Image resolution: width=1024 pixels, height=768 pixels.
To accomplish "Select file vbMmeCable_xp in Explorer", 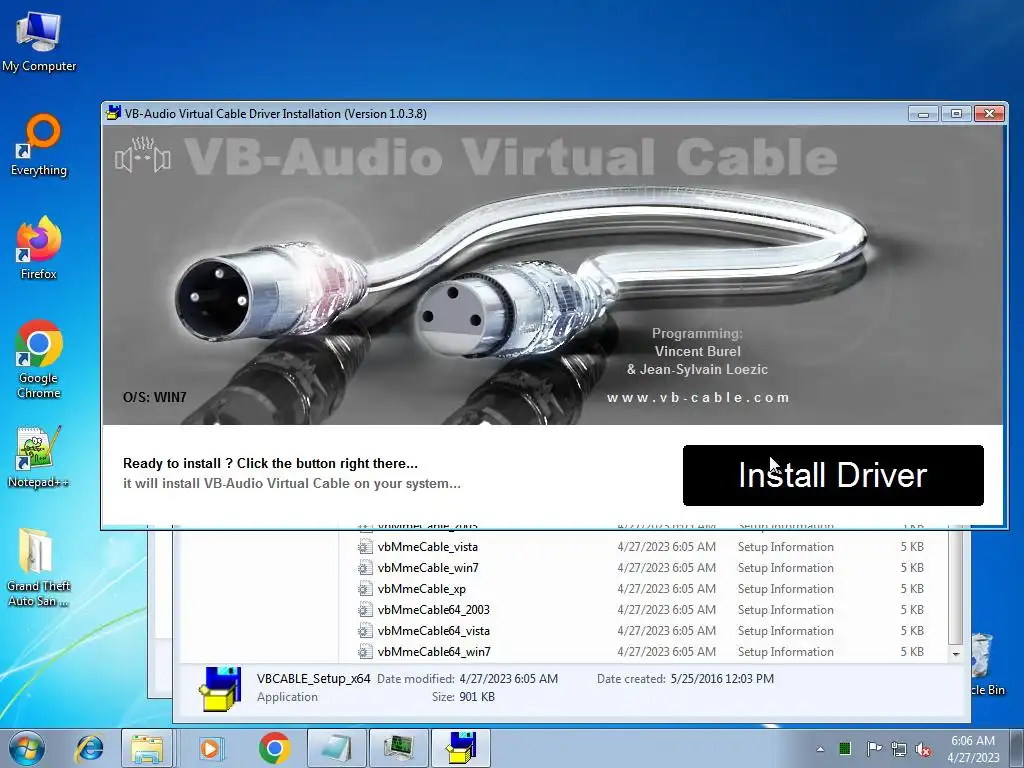I will pos(422,588).
